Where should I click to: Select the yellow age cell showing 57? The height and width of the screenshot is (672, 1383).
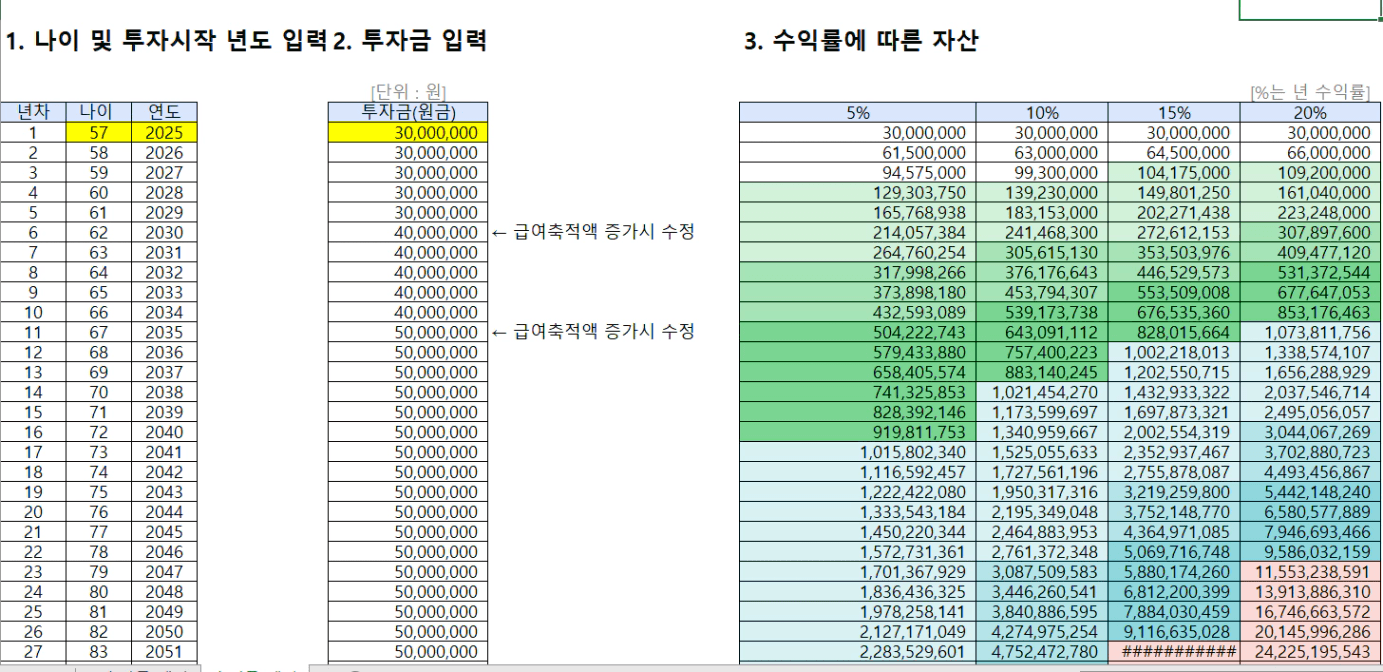[x=98, y=132]
